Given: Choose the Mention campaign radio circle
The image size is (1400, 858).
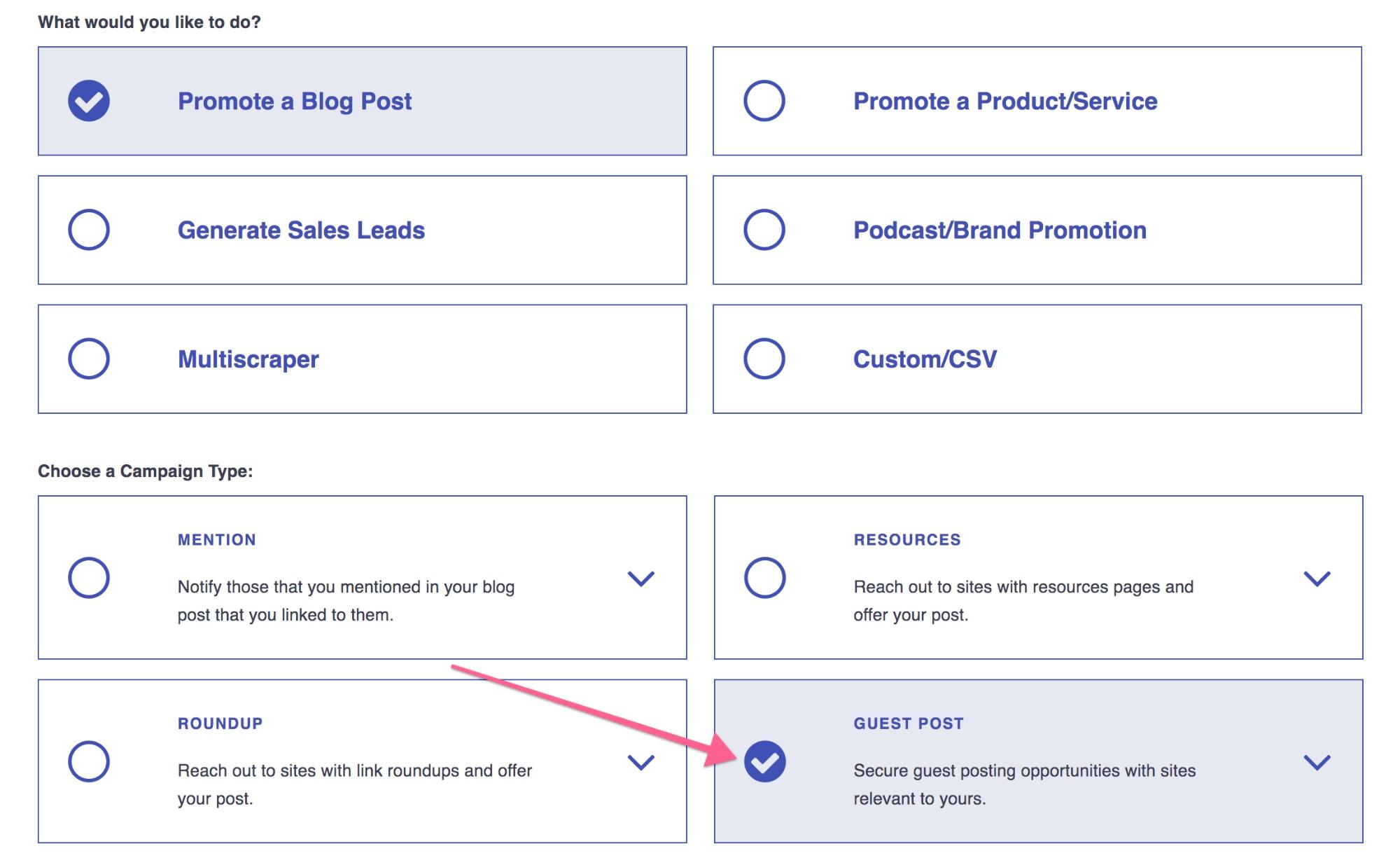Looking at the screenshot, I should coord(89,578).
